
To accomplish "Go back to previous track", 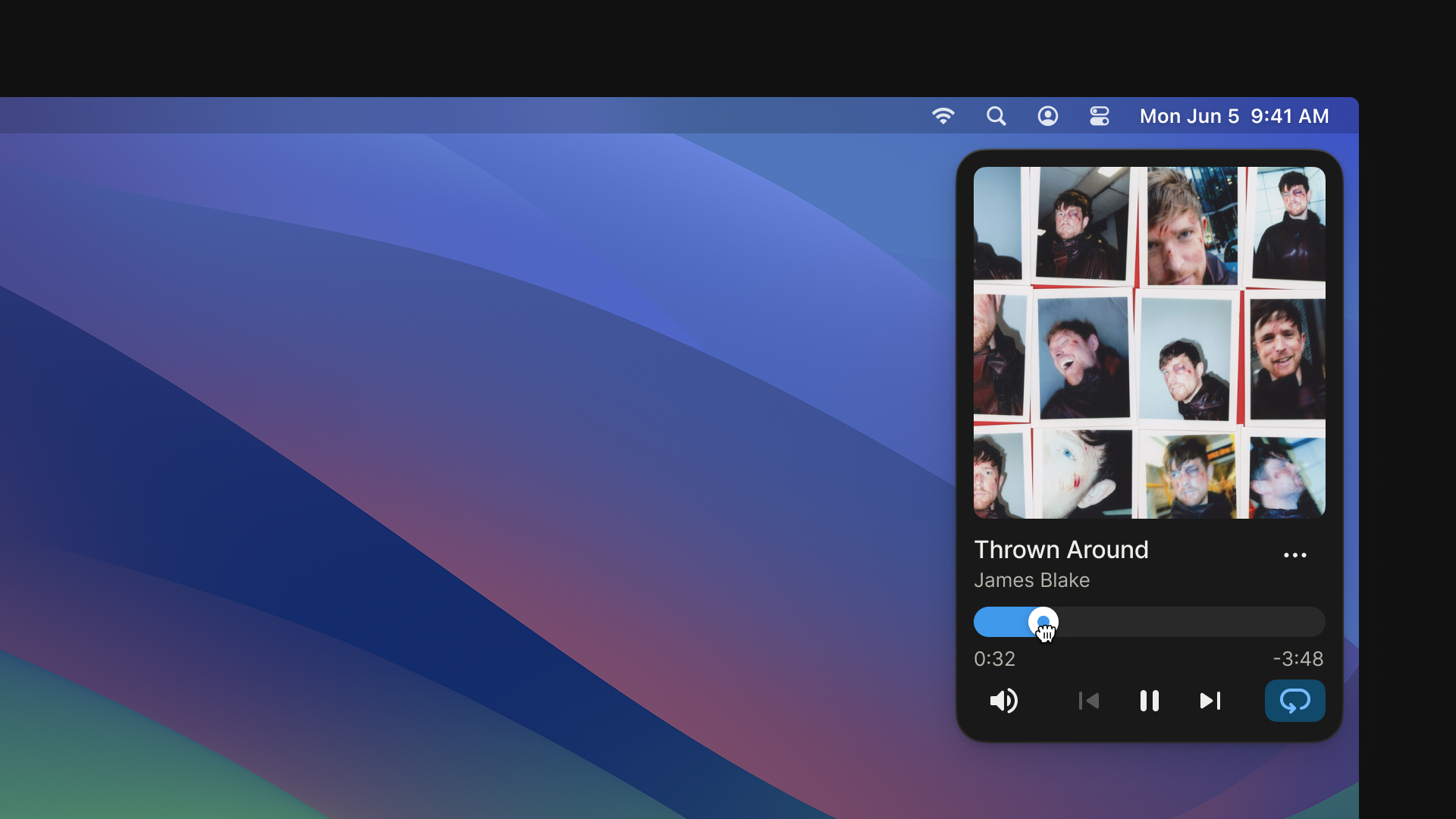I will click(1088, 701).
